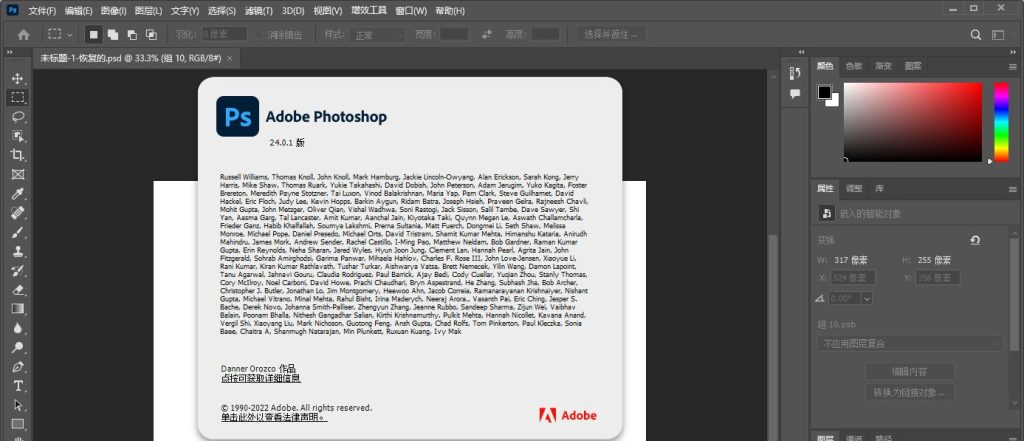Viewport: 1024px width, 441px height.
Task: Reset transform in Properties panel
Action: click(975, 240)
